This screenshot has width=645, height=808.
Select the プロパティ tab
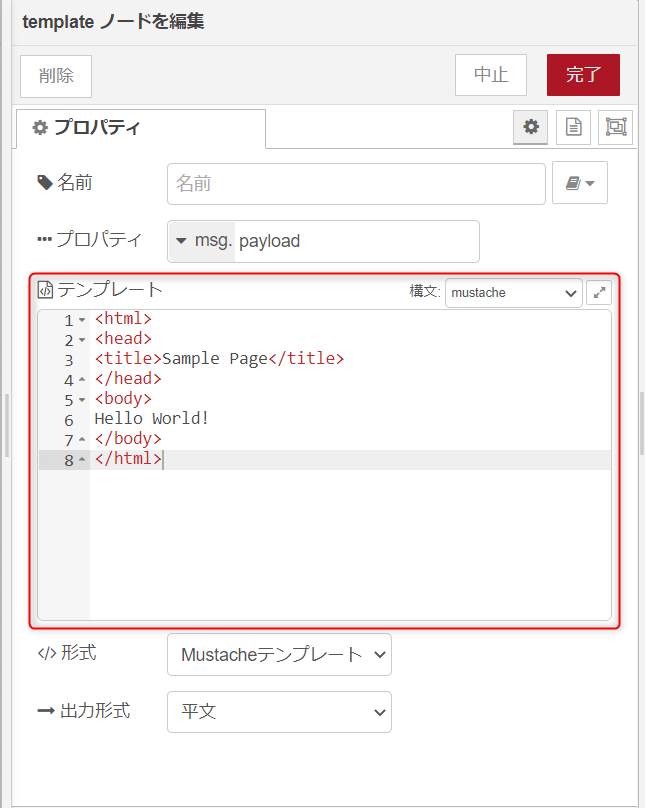tap(141, 128)
